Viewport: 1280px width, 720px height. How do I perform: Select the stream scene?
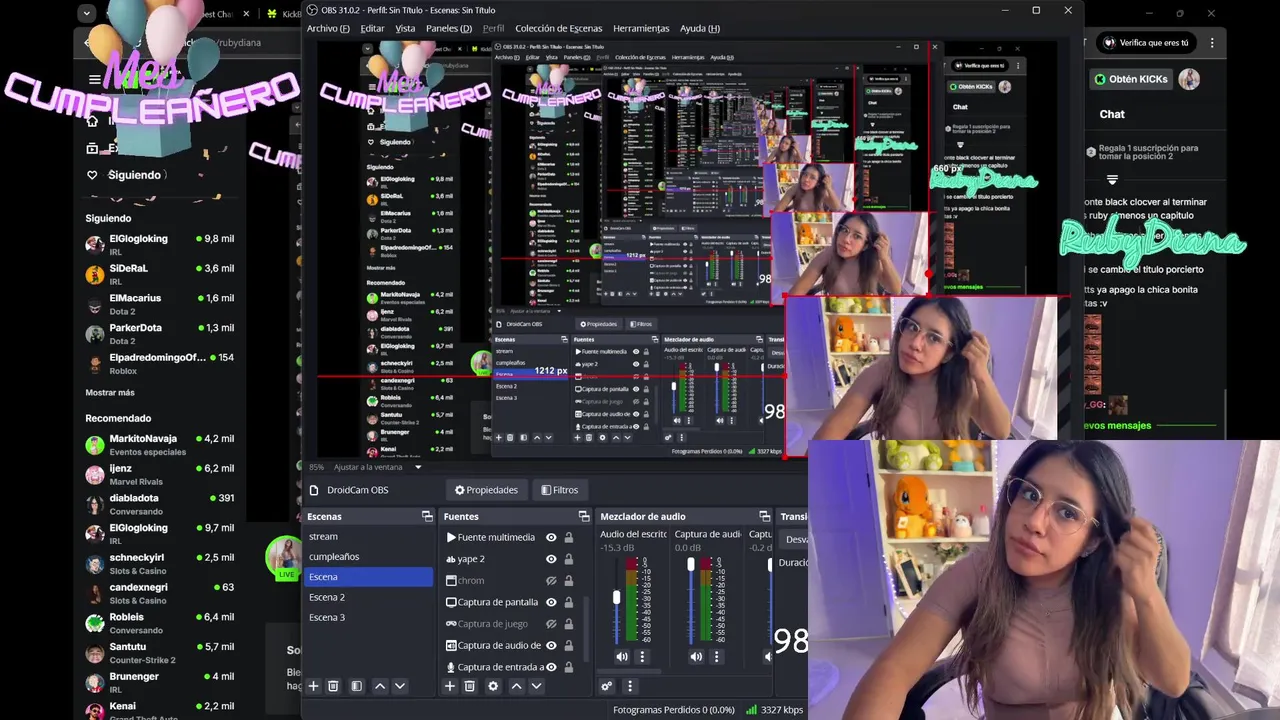pyautogui.click(x=368, y=536)
